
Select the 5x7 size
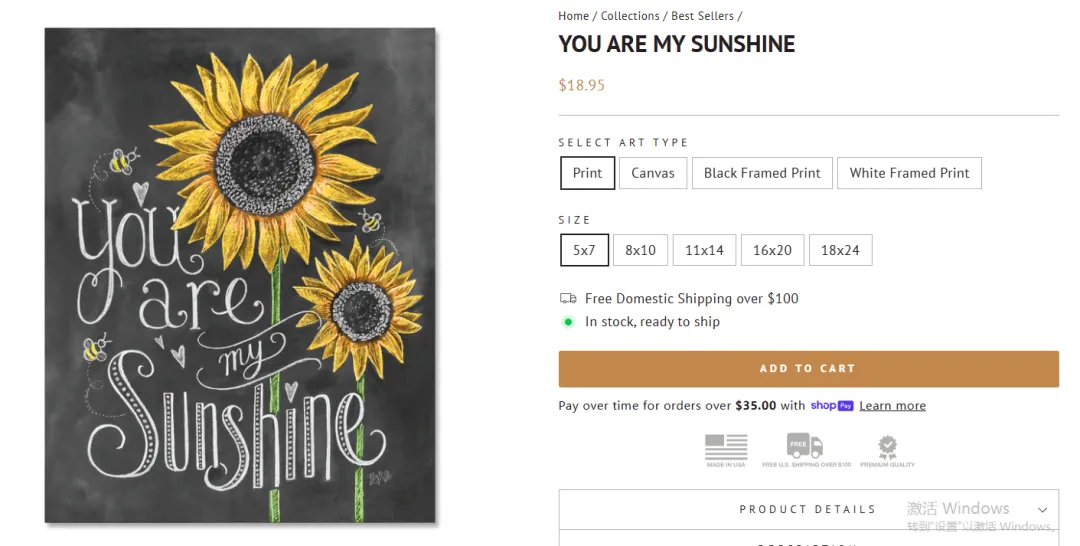click(584, 250)
